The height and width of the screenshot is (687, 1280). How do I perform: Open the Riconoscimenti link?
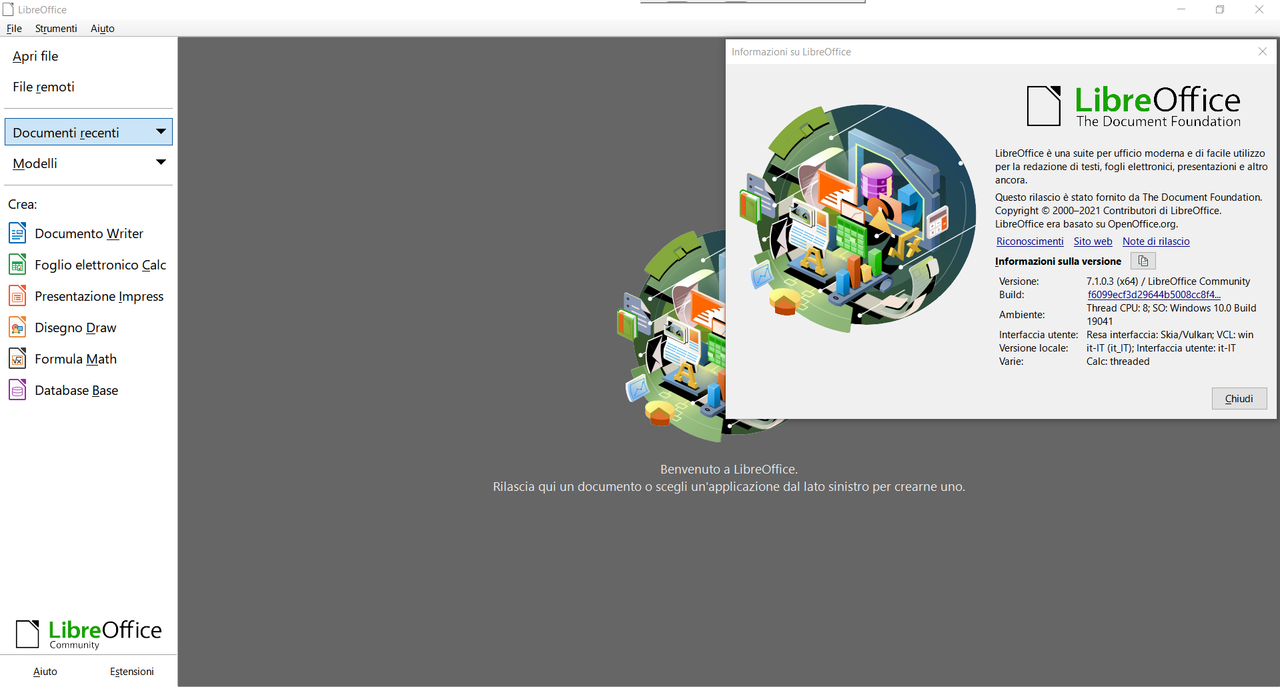(x=1030, y=241)
